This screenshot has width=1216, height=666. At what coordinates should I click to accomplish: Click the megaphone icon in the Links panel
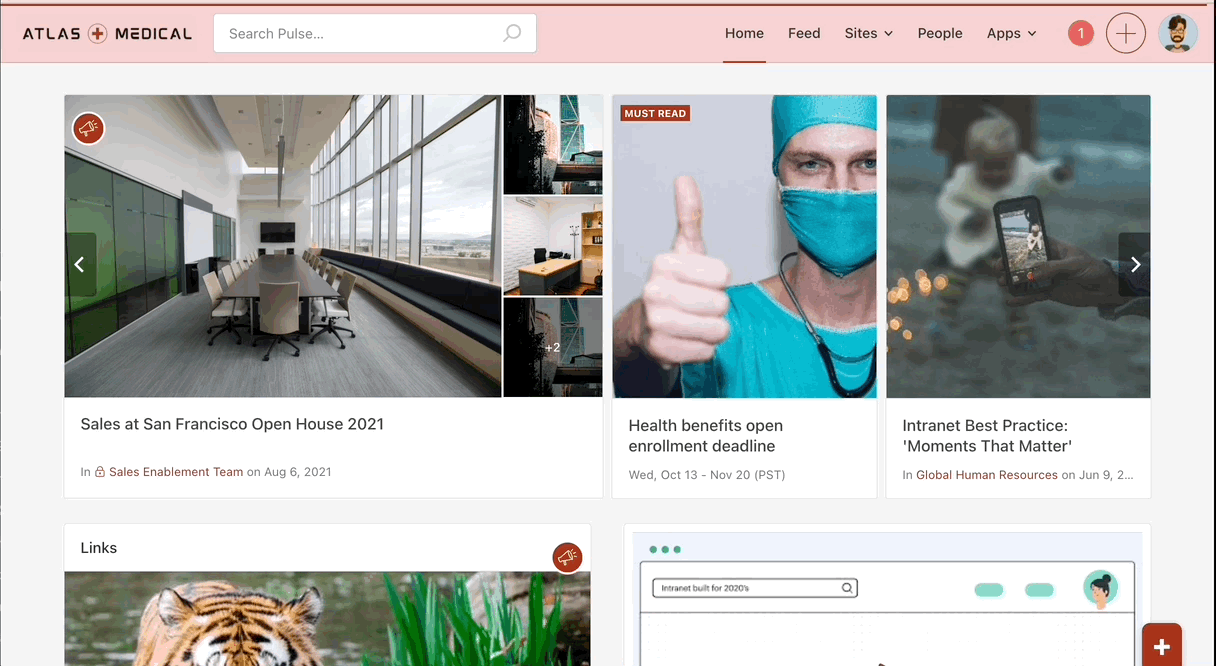(567, 558)
